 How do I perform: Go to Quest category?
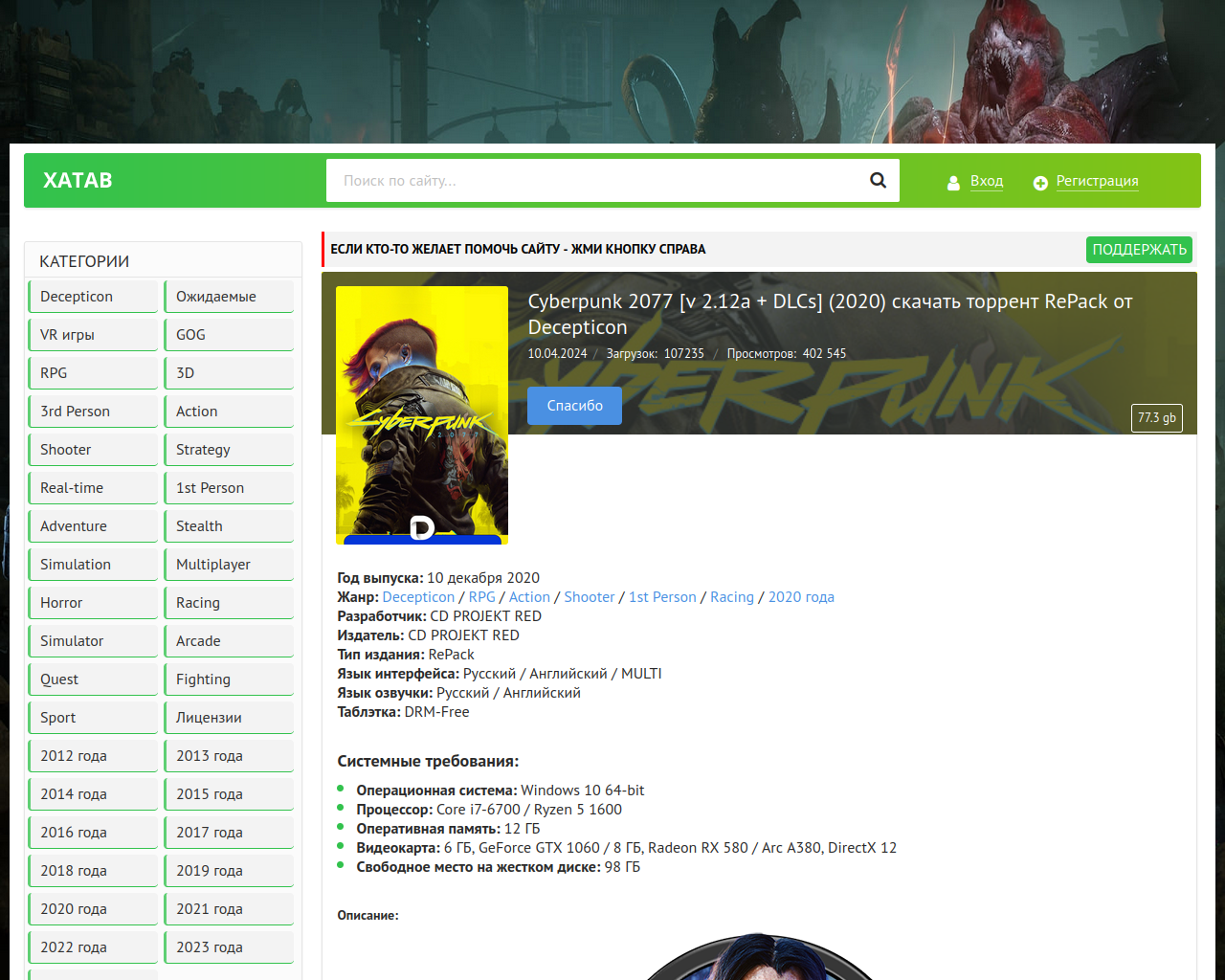click(93, 679)
